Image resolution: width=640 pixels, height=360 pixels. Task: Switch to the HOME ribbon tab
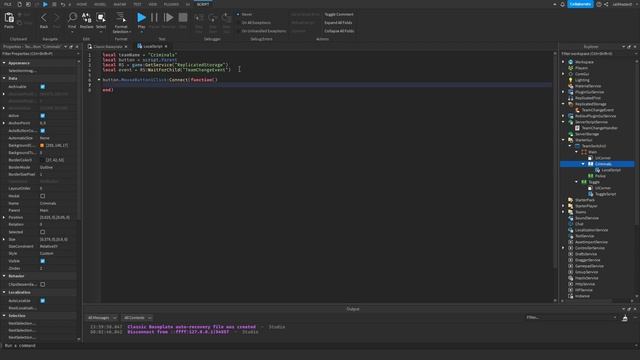coord(82,4)
